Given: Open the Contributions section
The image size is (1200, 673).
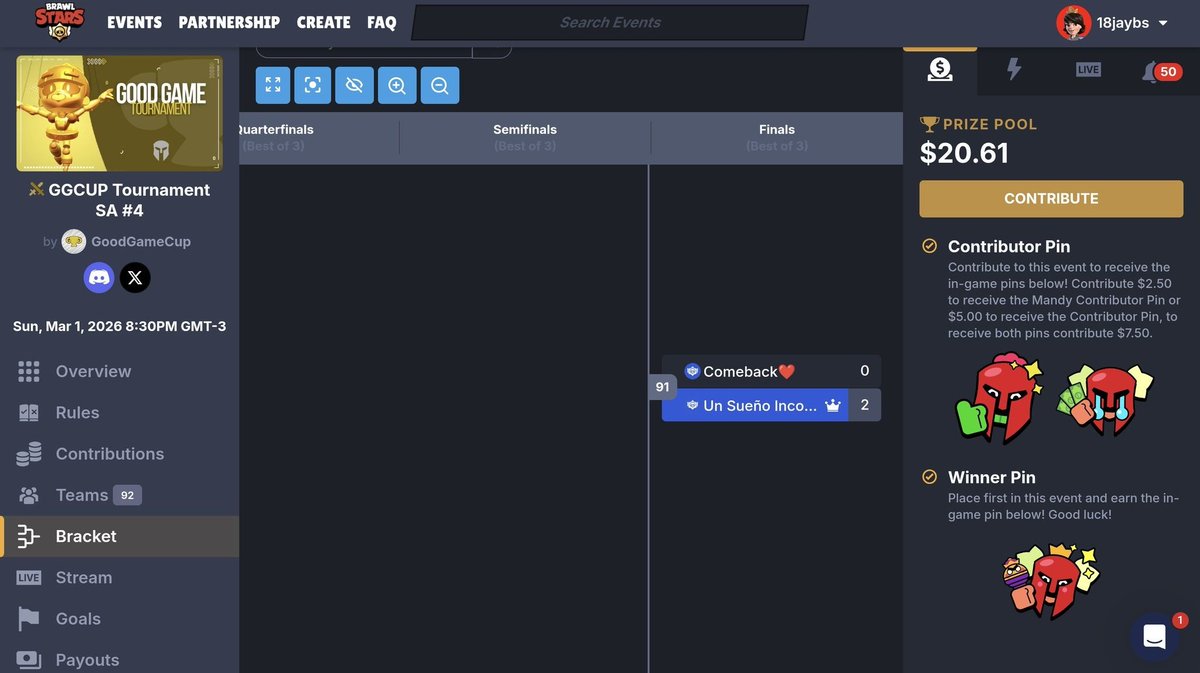Looking at the screenshot, I should point(119,453).
